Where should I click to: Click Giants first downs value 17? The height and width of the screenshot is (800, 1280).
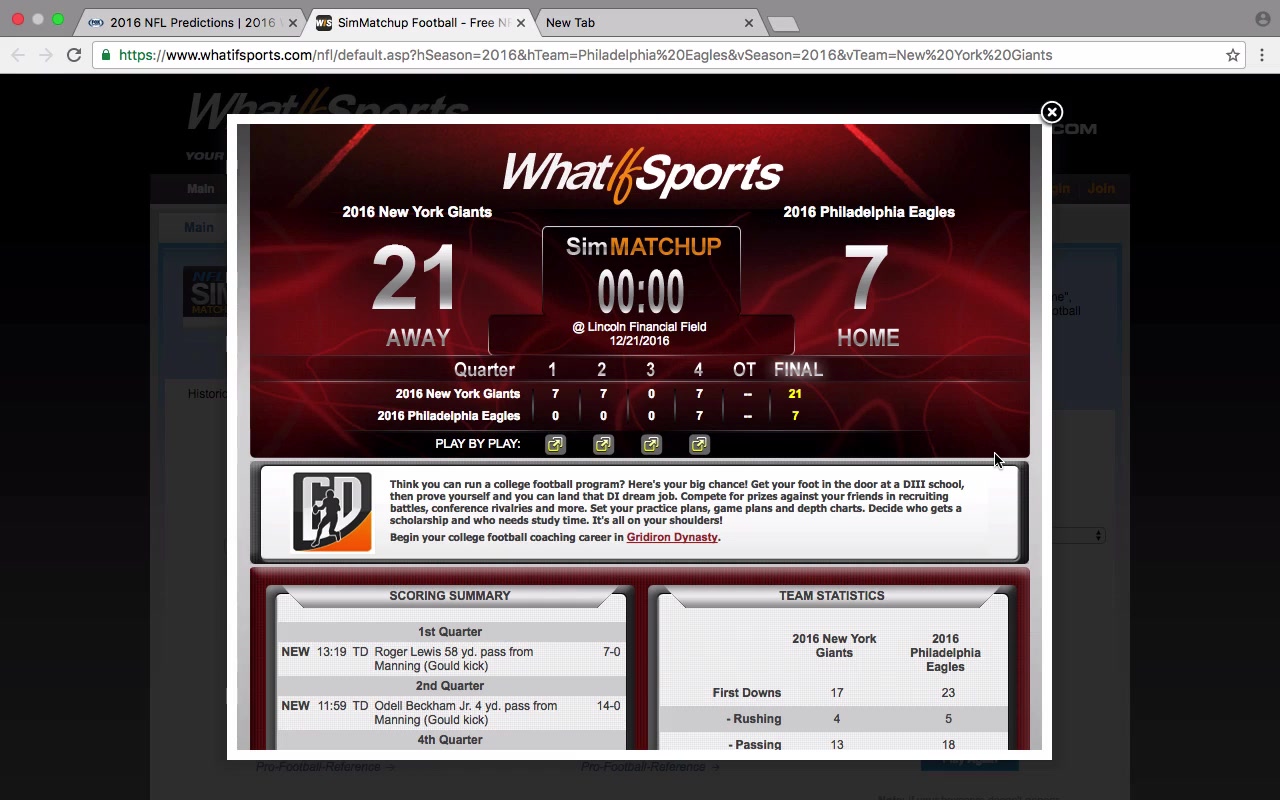(x=837, y=693)
